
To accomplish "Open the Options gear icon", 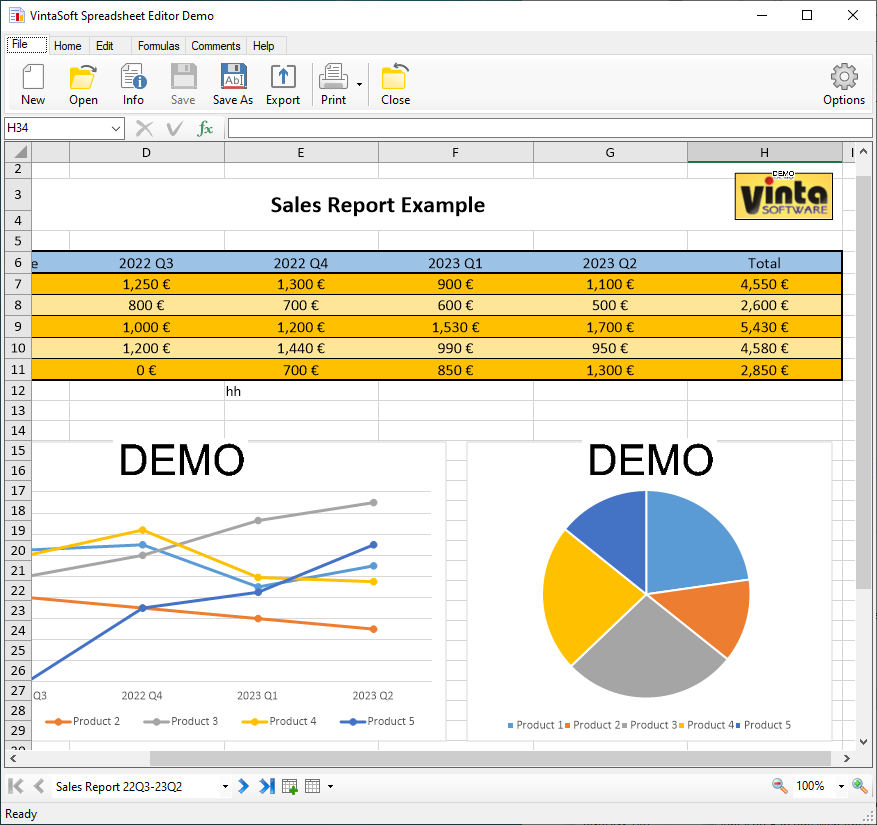I will 844,83.
